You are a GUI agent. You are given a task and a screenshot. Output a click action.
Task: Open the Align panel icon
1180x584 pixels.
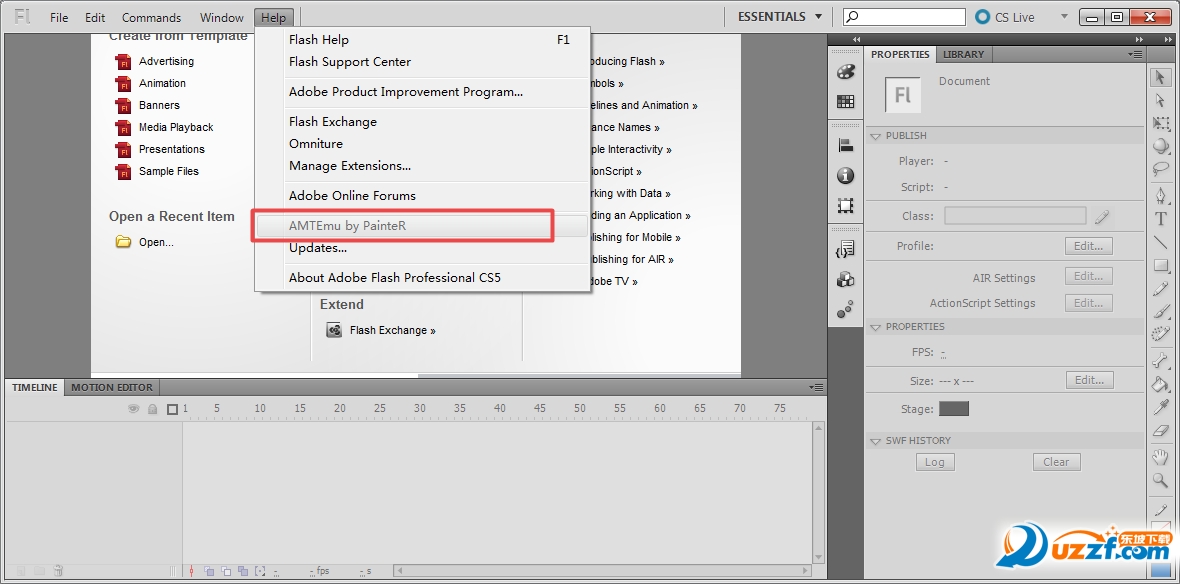(846, 146)
